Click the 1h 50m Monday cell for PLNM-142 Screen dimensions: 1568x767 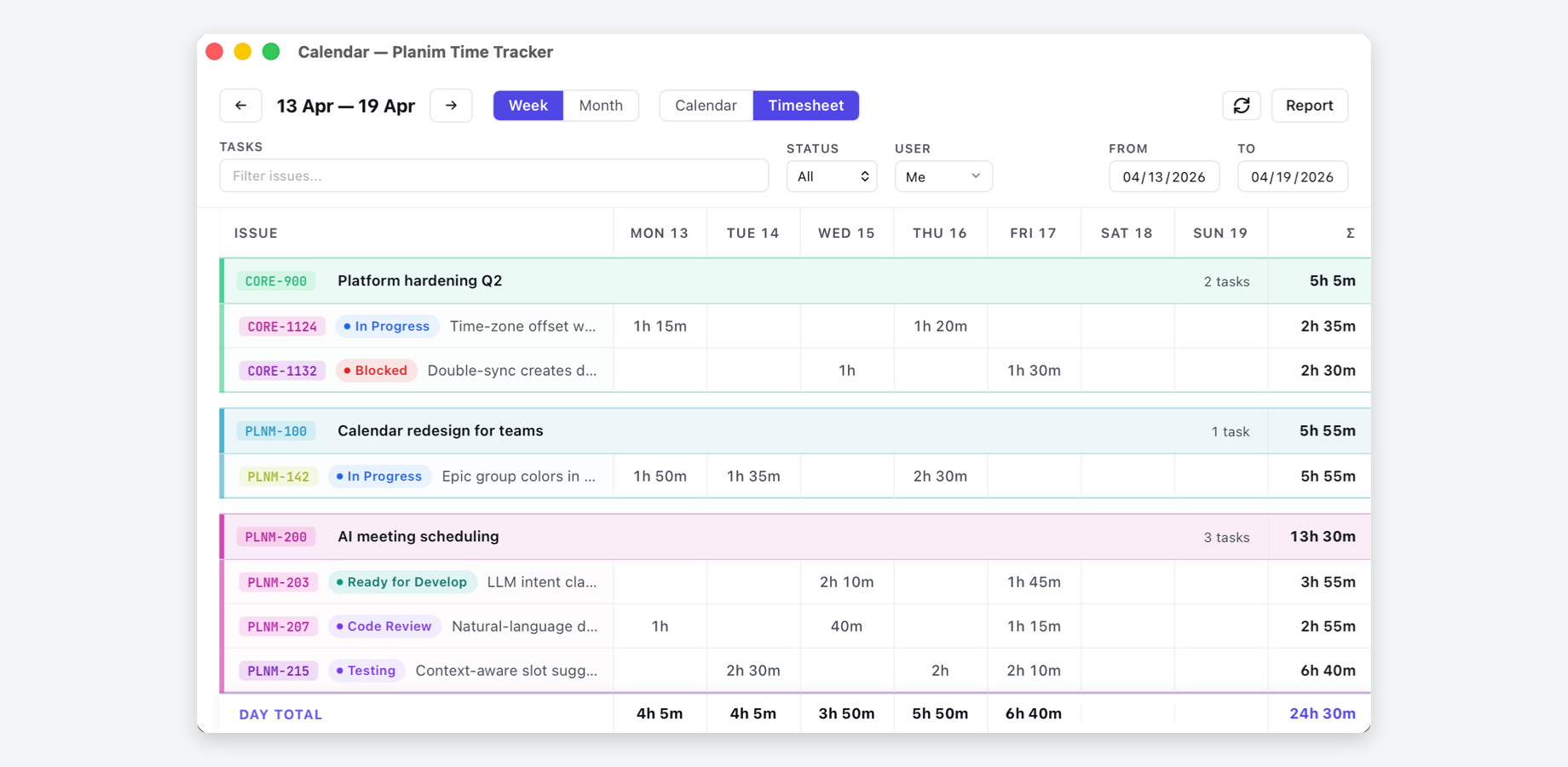[660, 476]
